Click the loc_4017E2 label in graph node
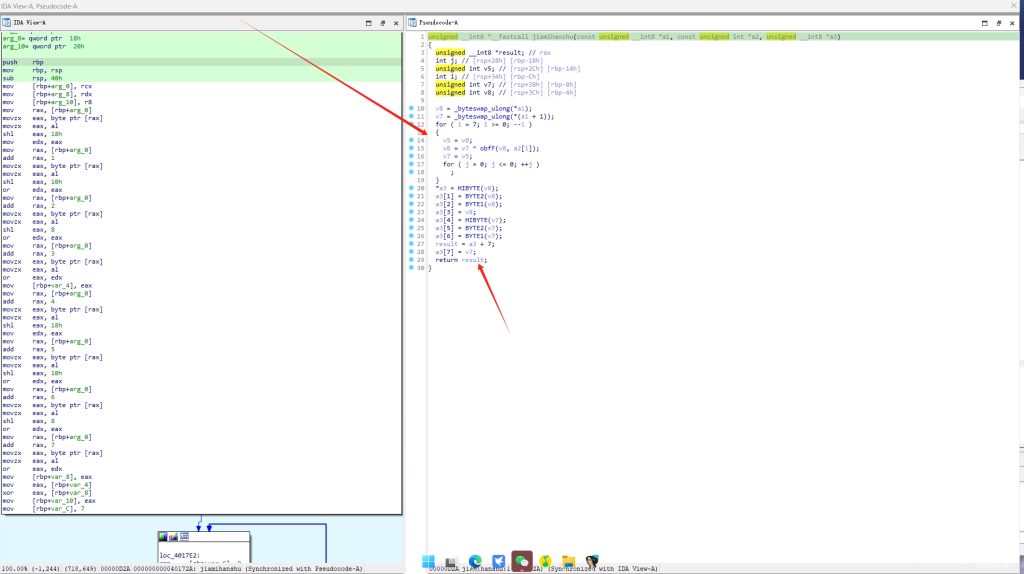 point(180,556)
